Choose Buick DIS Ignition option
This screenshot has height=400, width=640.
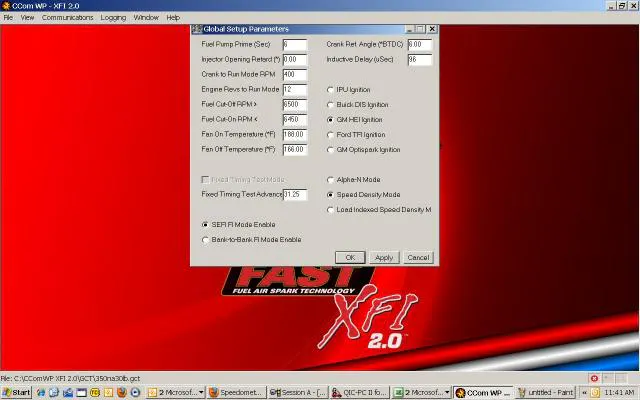[331, 105]
